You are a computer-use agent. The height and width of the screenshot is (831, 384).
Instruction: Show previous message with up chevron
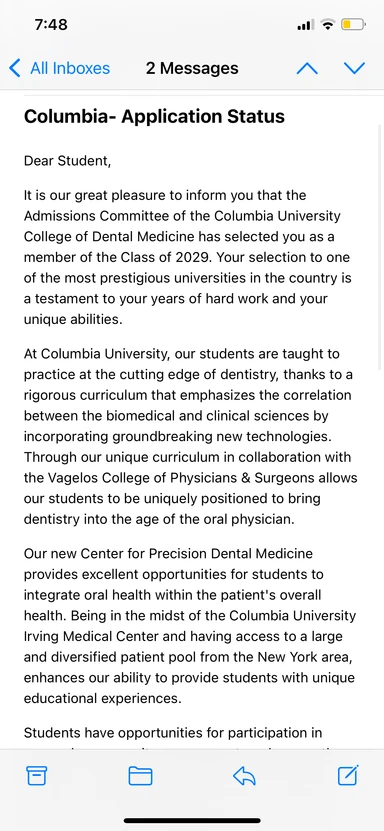tap(307, 68)
